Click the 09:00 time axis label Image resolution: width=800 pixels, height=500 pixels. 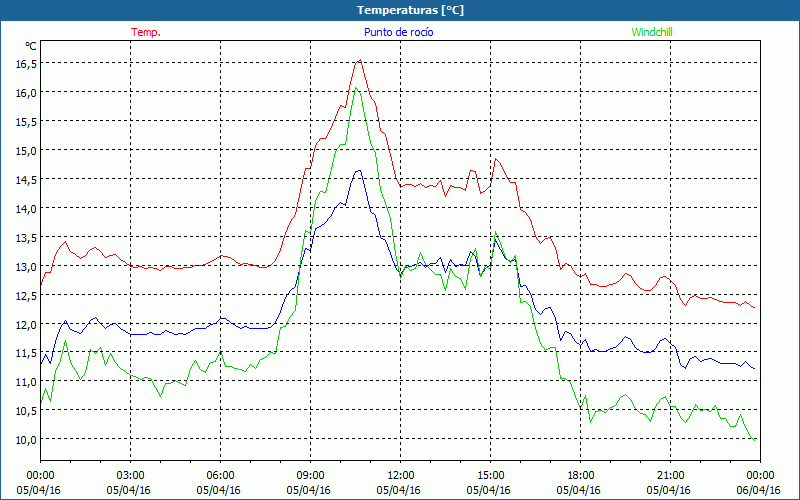(x=311, y=476)
